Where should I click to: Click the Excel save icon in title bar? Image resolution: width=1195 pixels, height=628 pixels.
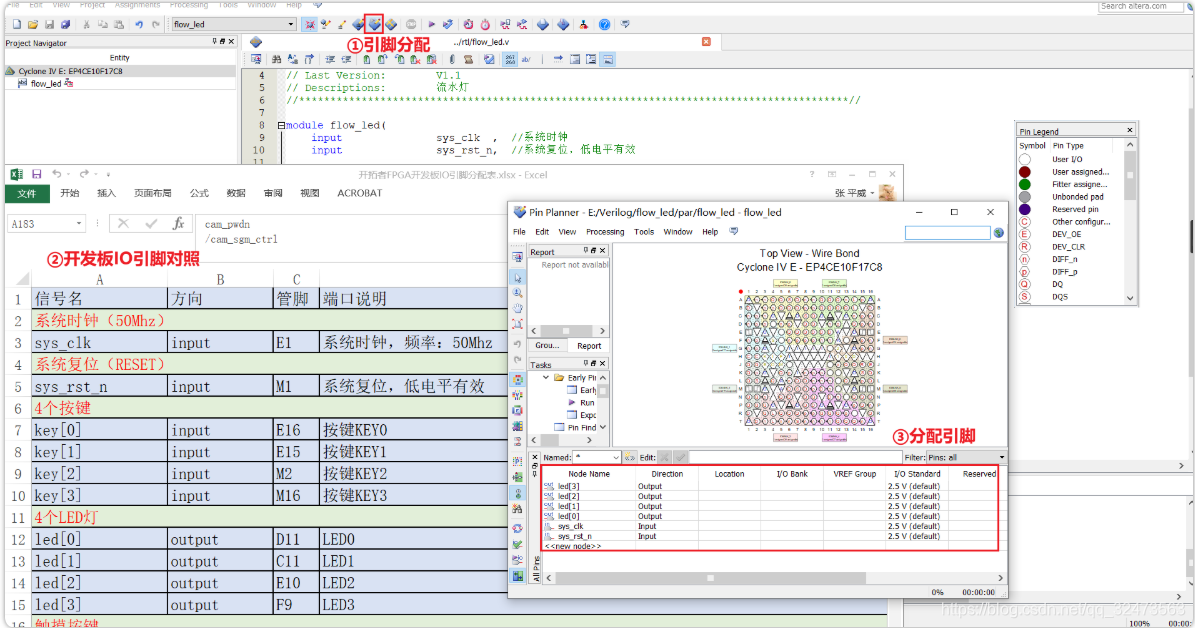36,175
